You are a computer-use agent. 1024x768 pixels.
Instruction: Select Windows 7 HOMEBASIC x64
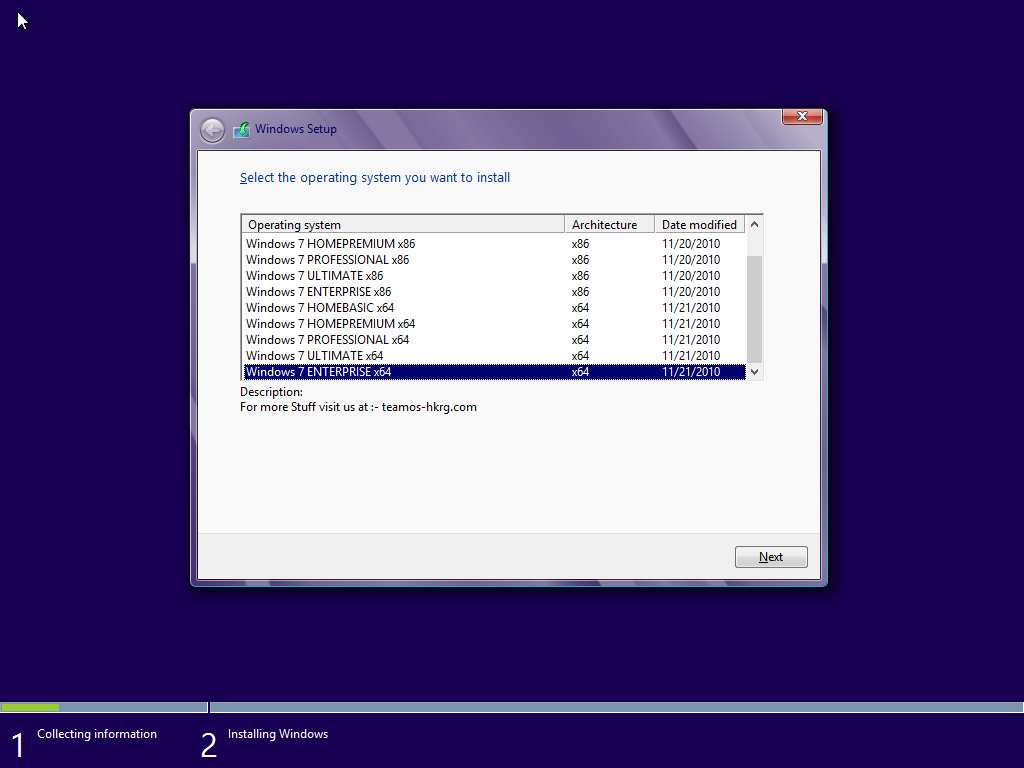pos(494,308)
